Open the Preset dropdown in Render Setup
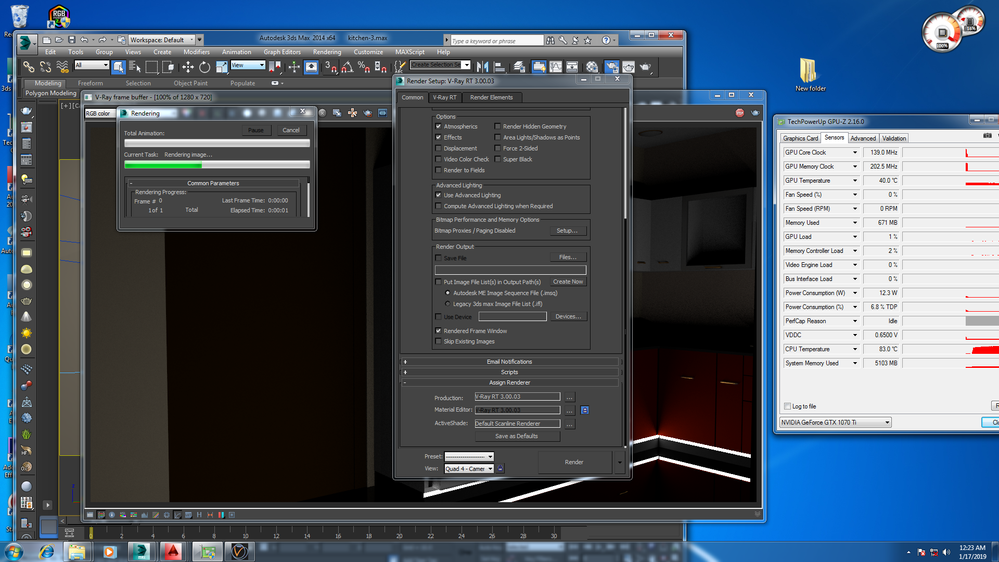The image size is (999, 562). click(x=469, y=456)
